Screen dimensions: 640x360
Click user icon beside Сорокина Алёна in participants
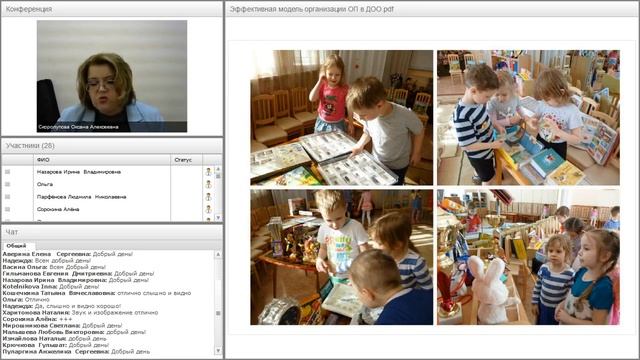tap(208, 209)
